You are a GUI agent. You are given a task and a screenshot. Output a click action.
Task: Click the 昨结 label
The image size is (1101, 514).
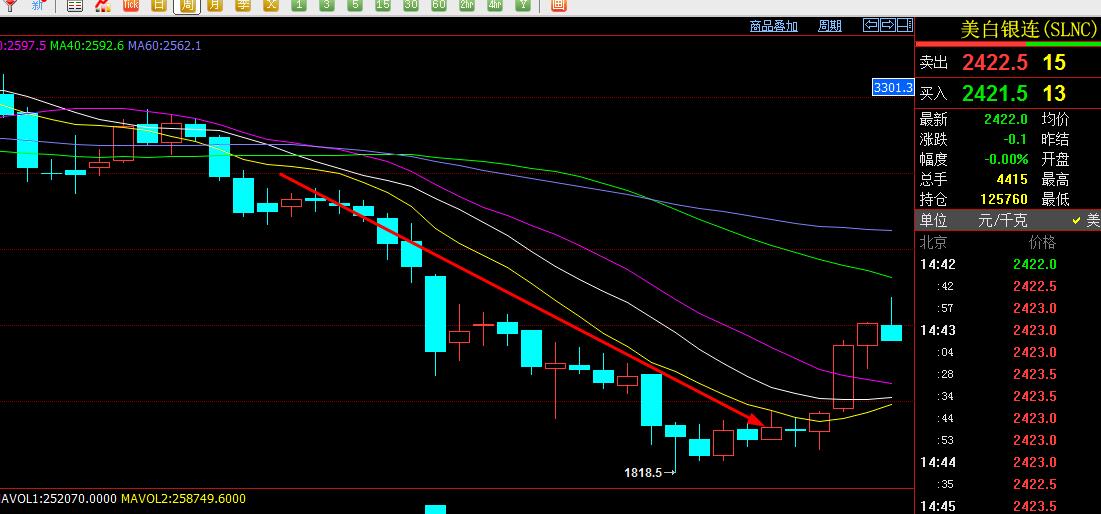click(x=1055, y=139)
